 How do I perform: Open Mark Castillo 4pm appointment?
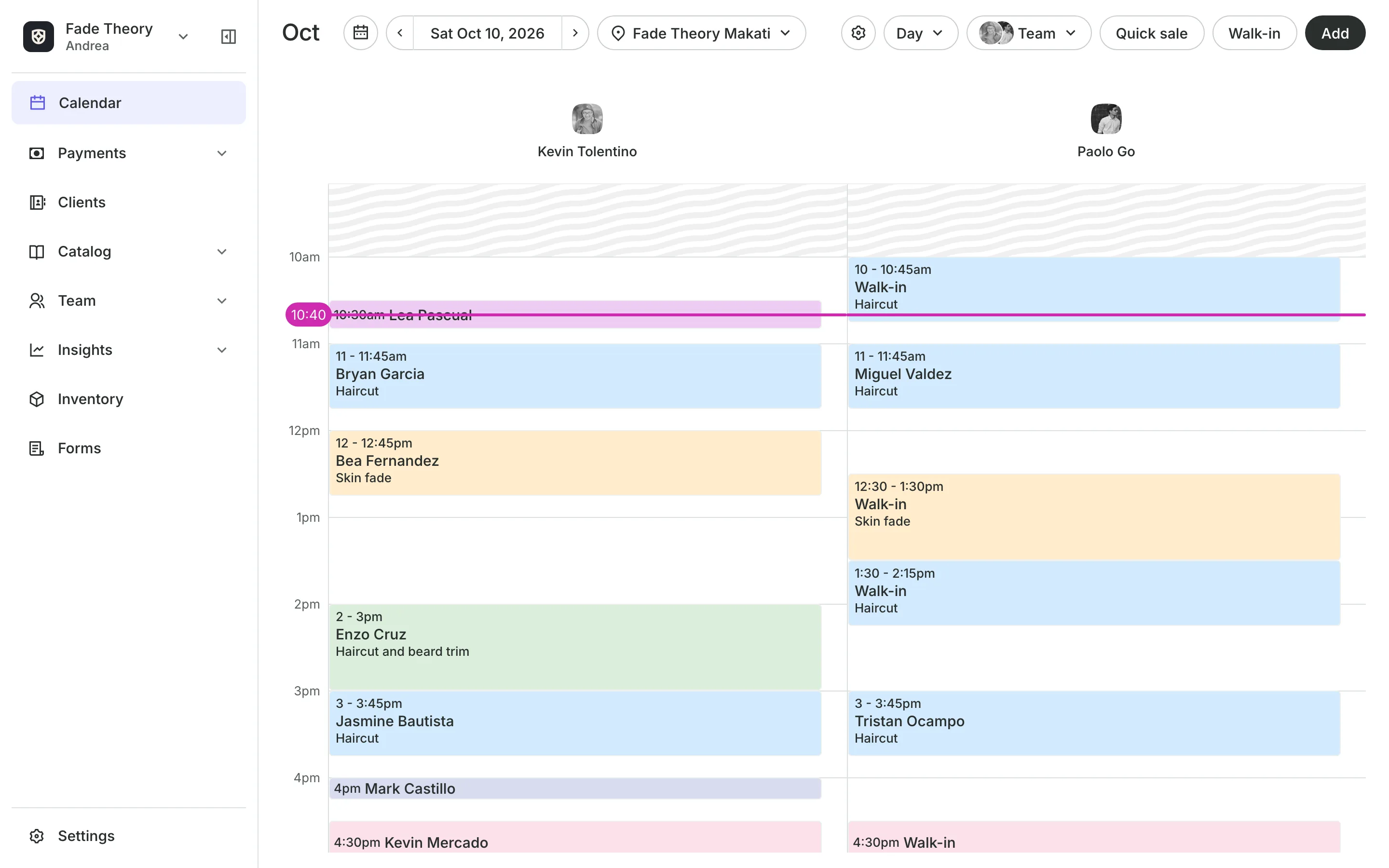(575, 789)
